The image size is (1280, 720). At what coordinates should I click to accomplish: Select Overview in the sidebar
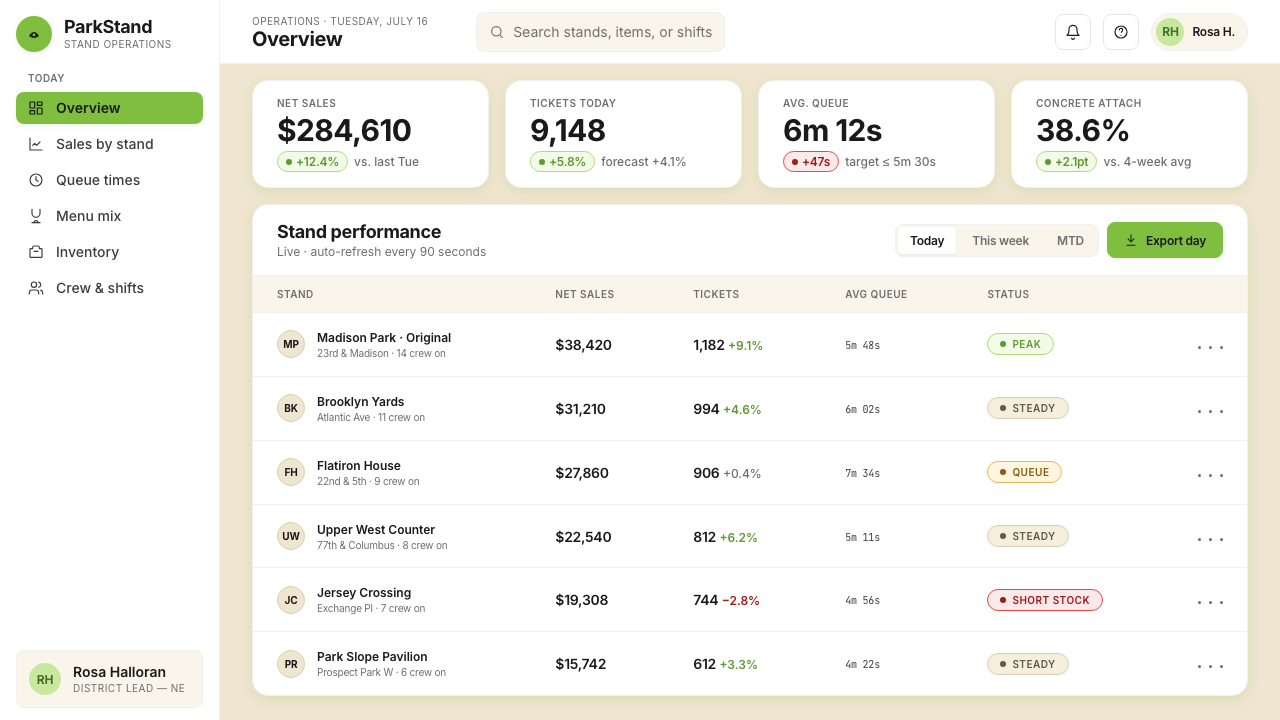point(109,108)
